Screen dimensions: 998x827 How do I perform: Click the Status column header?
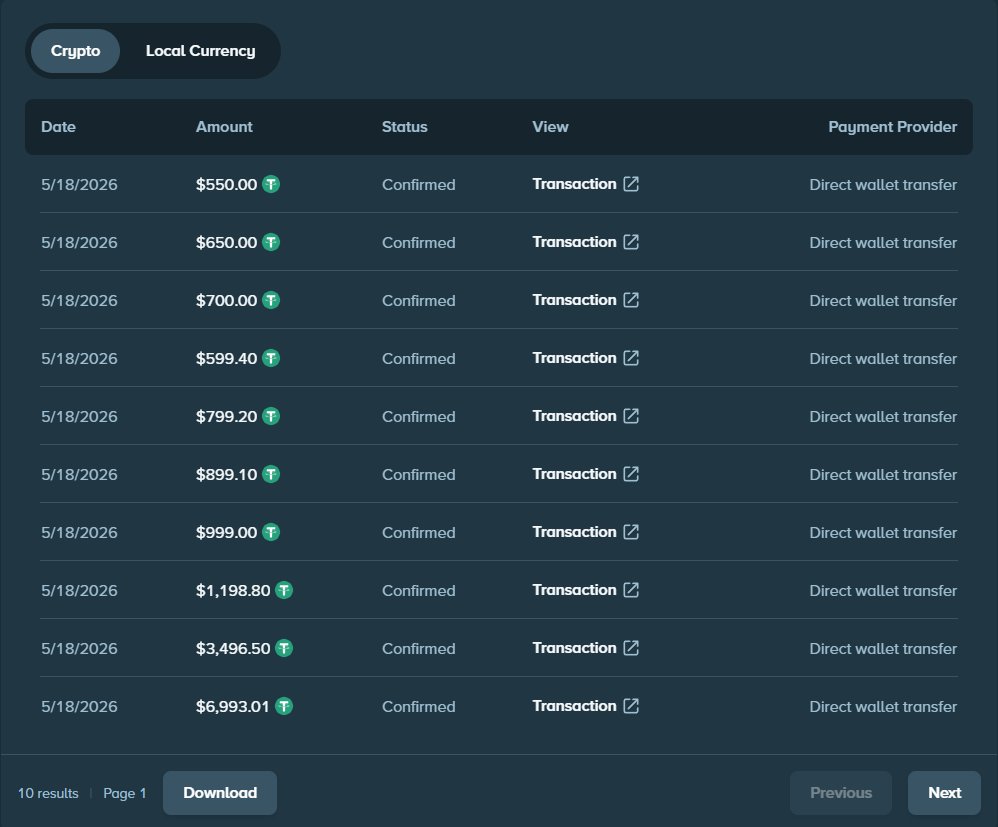pyautogui.click(x=405, y=127)
